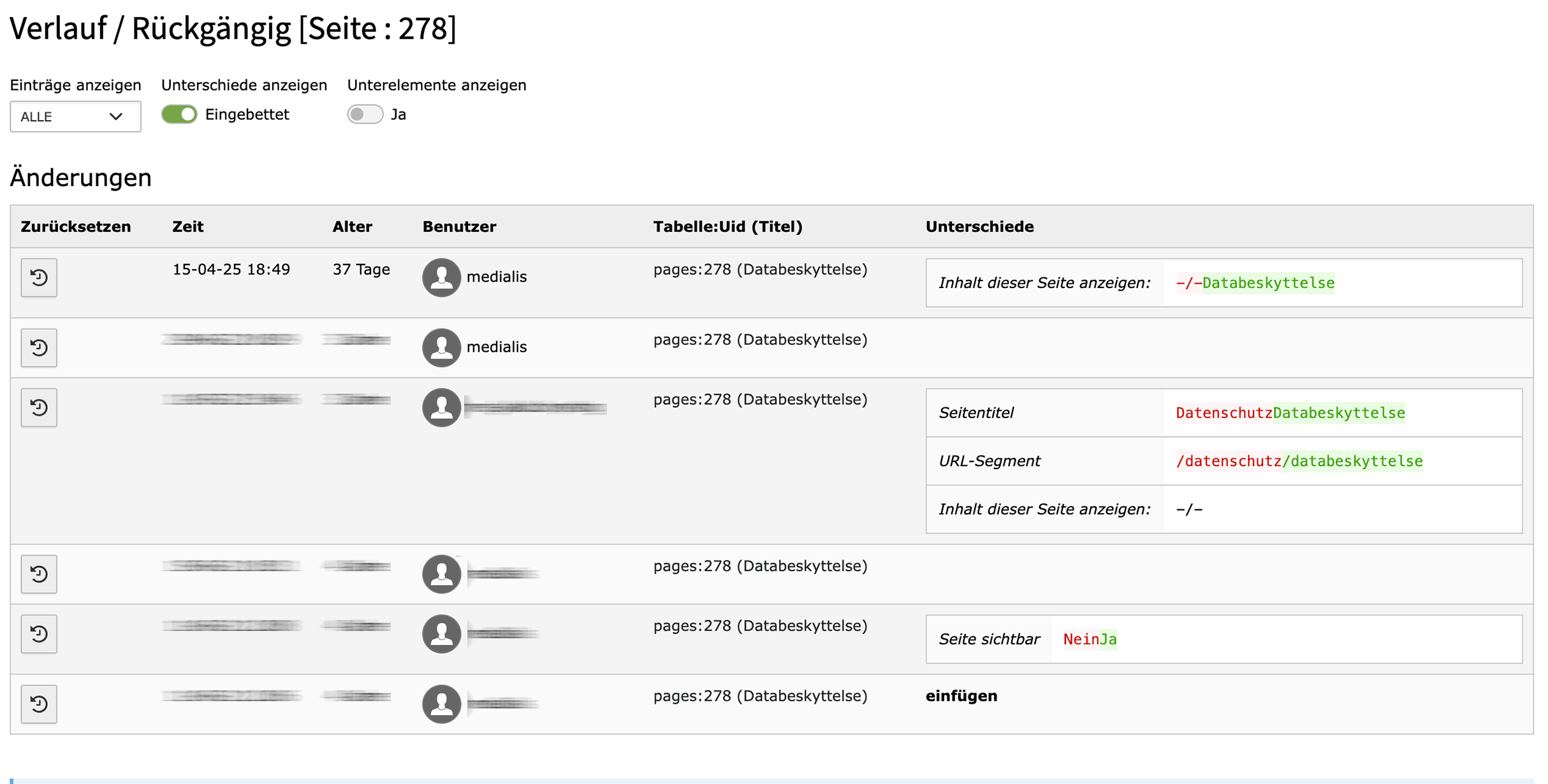Click the medialis username in the first row
The image size is (1548, 784).
(497, 277)
